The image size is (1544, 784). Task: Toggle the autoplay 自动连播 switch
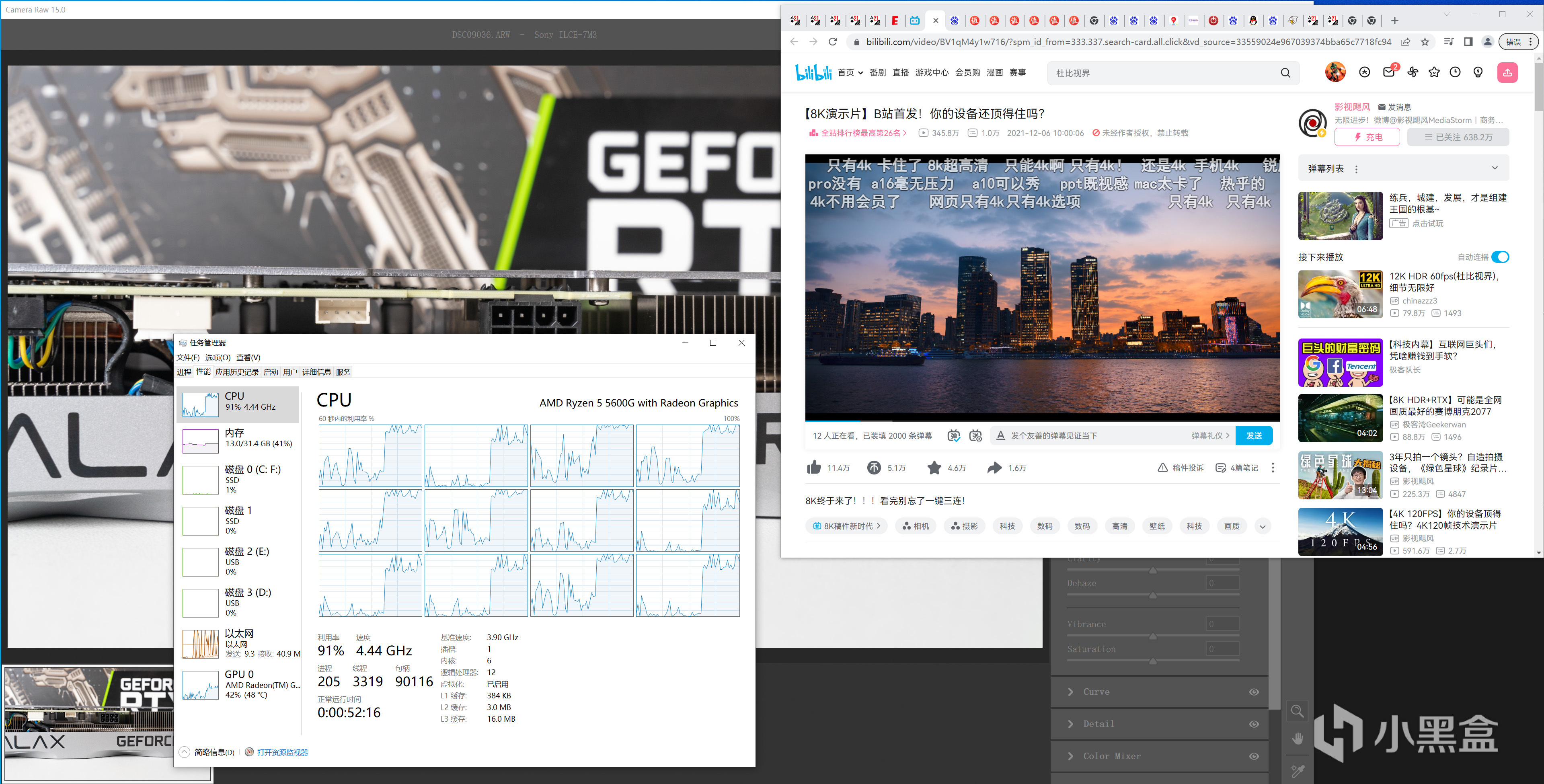(x=1500, y=257)
